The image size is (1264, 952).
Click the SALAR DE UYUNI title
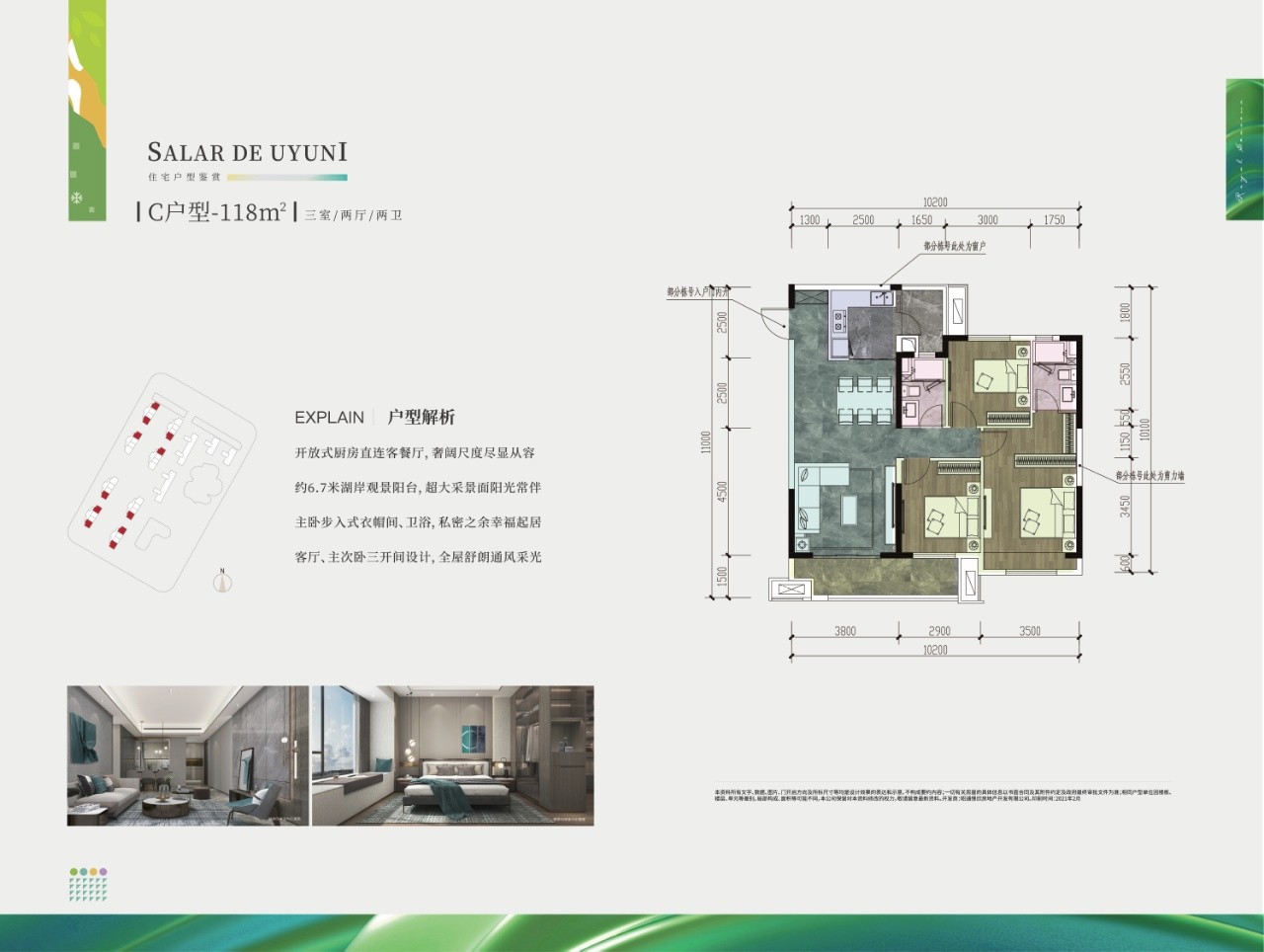(247, 152)
